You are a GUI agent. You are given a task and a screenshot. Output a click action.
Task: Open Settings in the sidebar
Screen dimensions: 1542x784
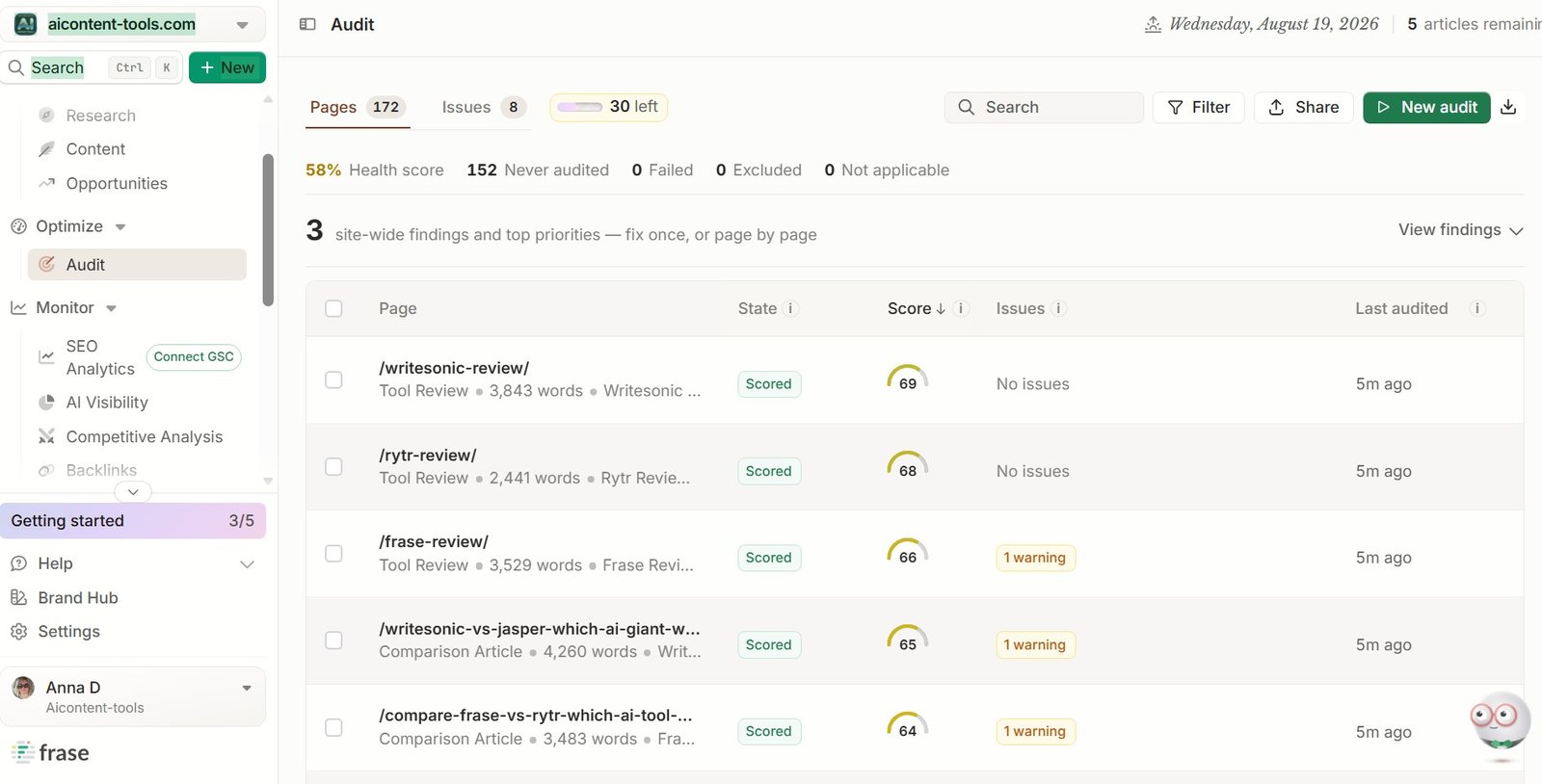coord(68,632)
